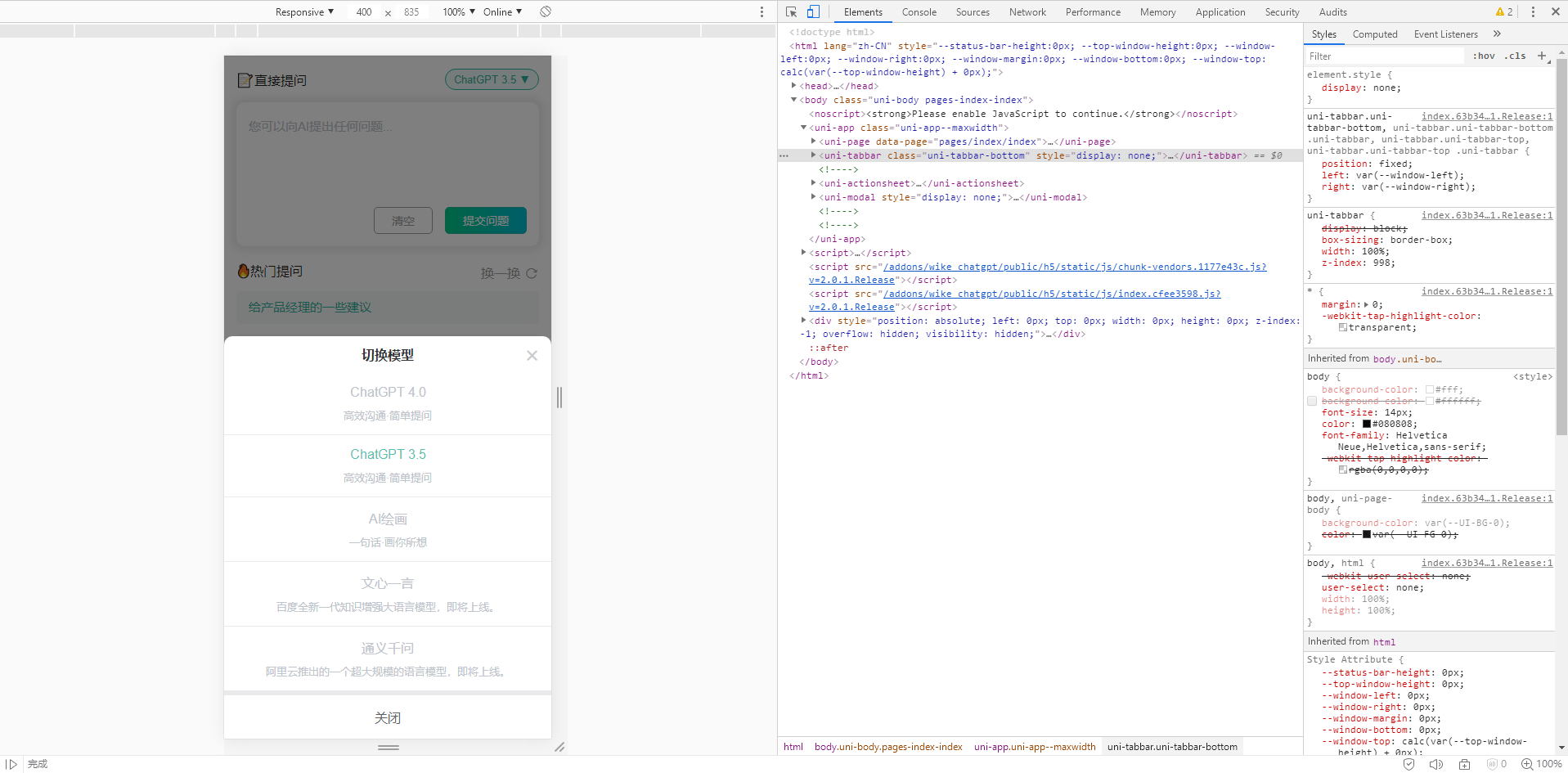The height and width of the screenshot is (773, 1568).
Task: Switch to the Computed styles tab
Action: pos(1375,34)
